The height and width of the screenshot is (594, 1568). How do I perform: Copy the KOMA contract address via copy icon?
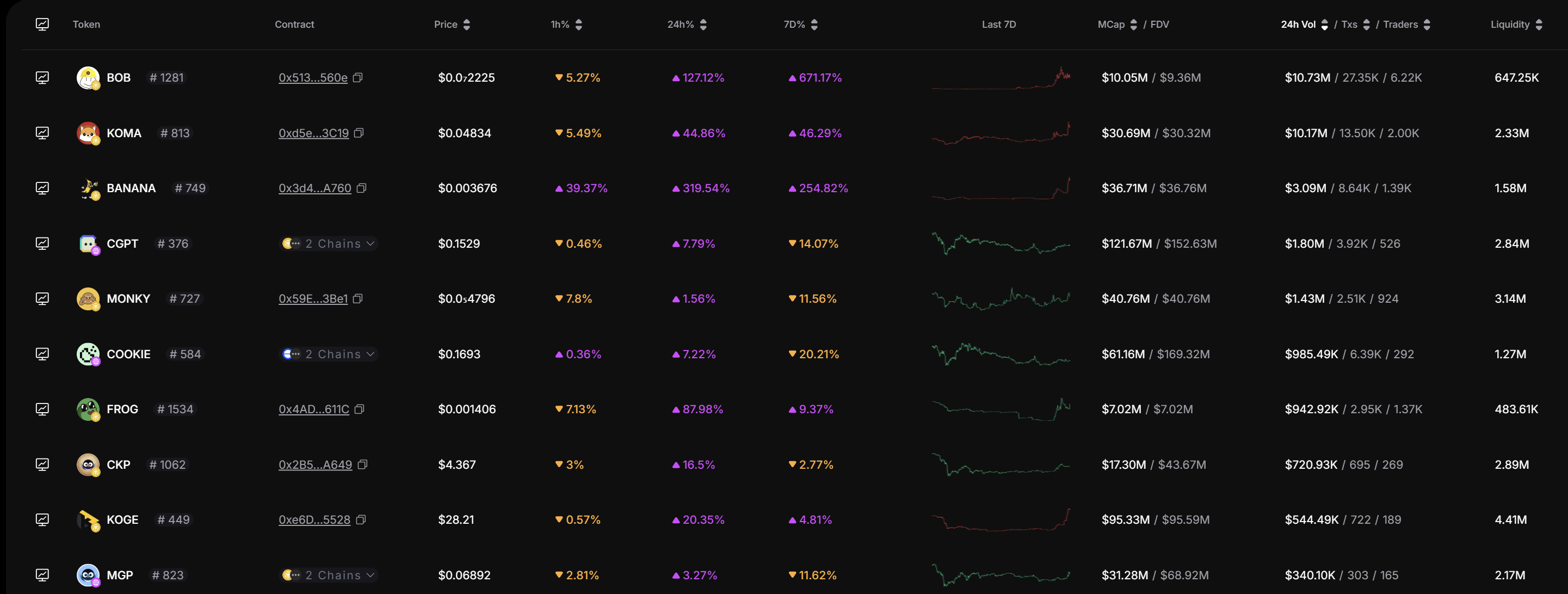click(x=359, y=133)
